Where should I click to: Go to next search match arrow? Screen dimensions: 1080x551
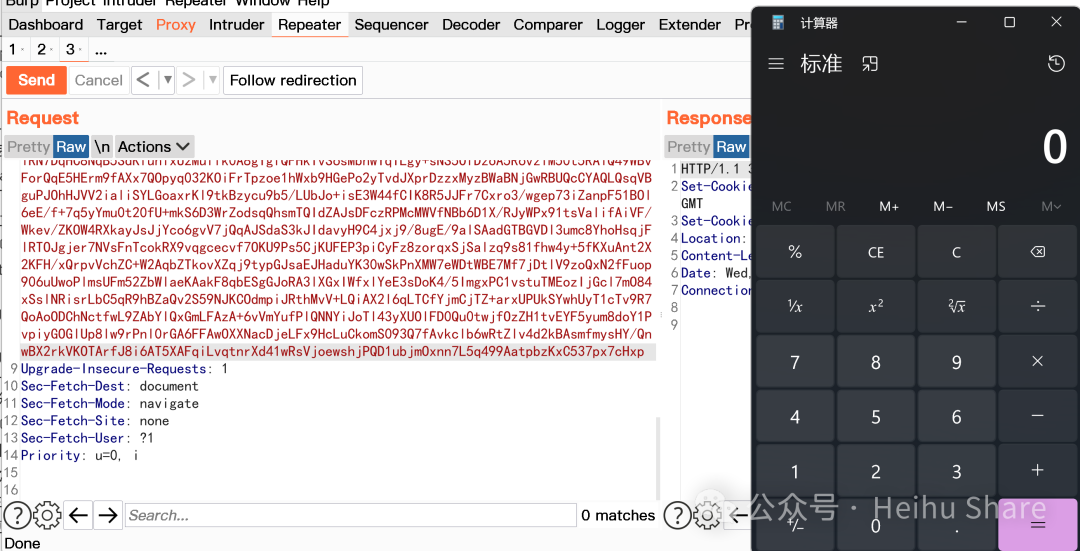tap(107, 515)
